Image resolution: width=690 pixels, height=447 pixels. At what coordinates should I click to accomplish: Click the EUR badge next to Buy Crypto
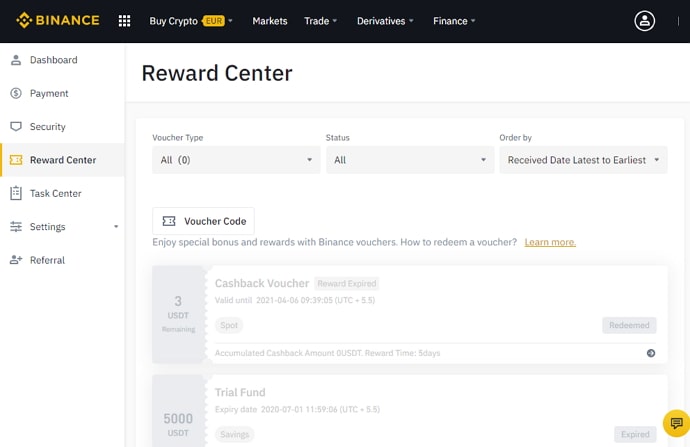[x=213, y=21]
